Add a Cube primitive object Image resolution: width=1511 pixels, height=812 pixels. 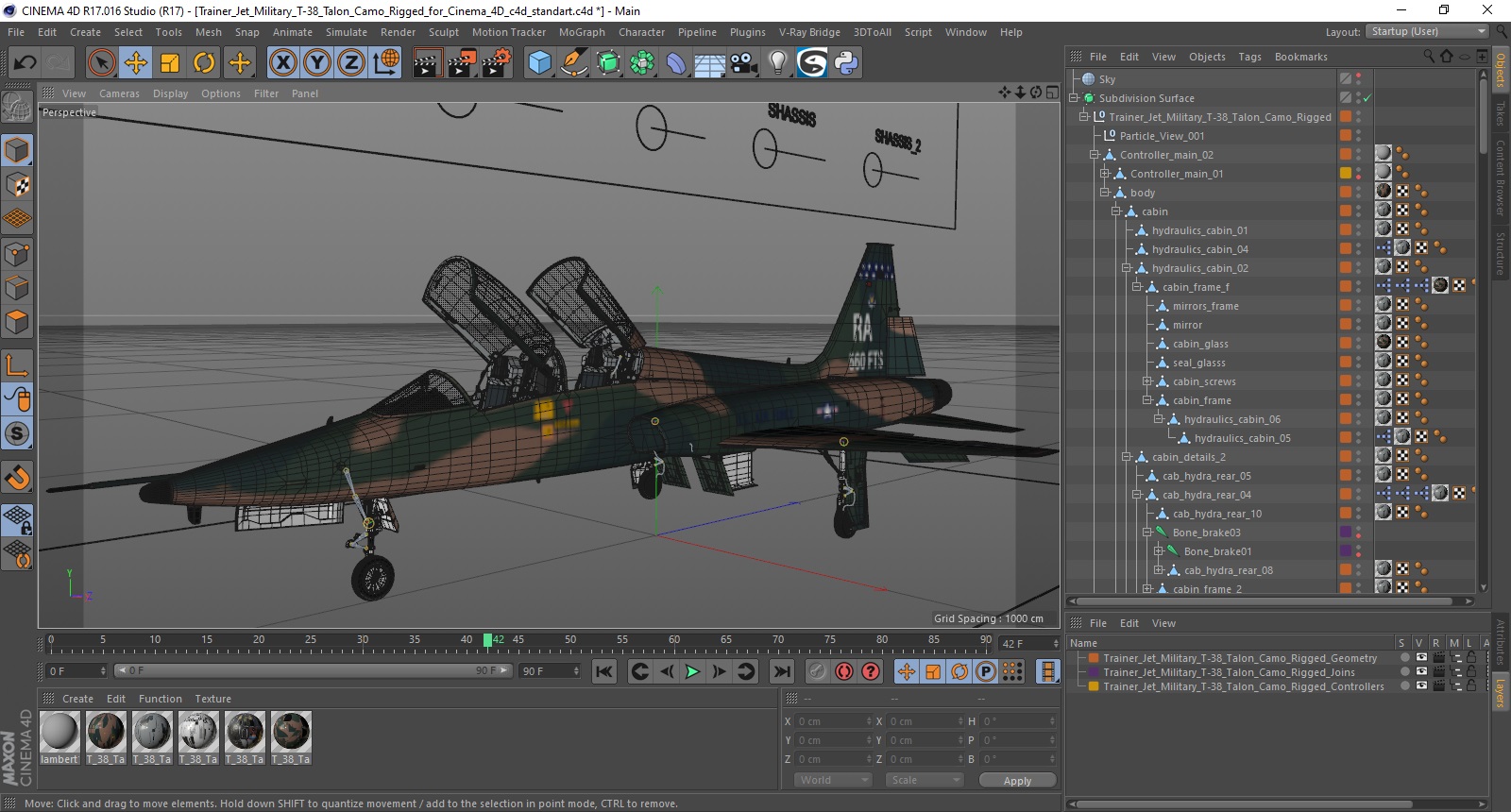click(x=539, y=63)
